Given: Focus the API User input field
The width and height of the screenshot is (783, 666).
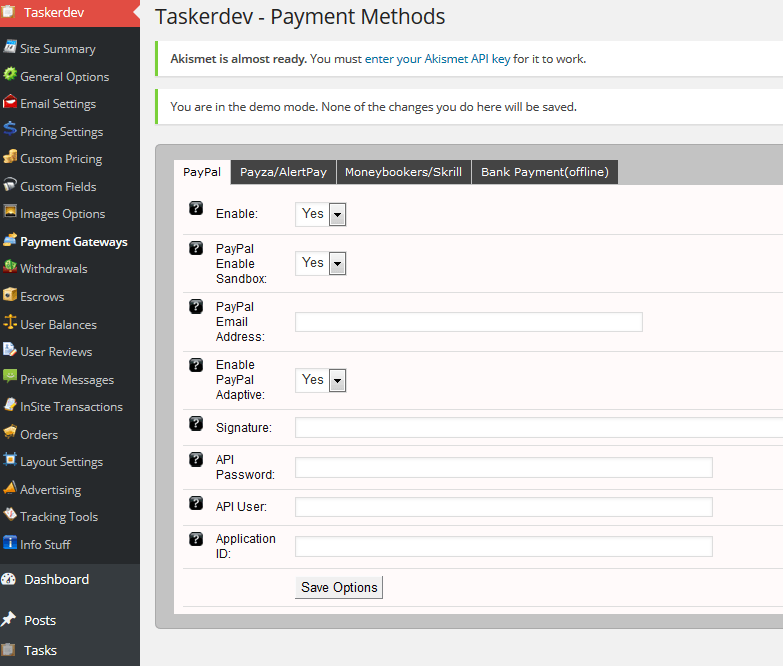Looking at the screenshot, I should (x=504, y=507).
